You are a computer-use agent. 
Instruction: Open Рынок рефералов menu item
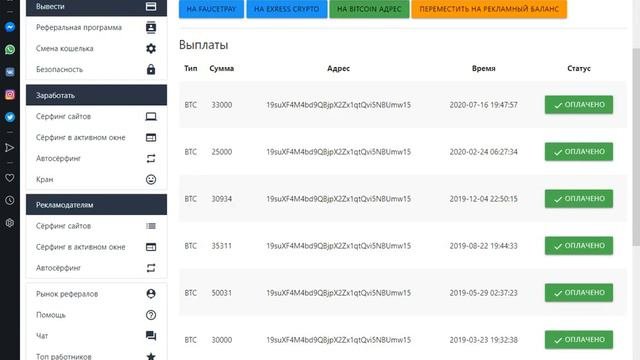pos(96,294)
